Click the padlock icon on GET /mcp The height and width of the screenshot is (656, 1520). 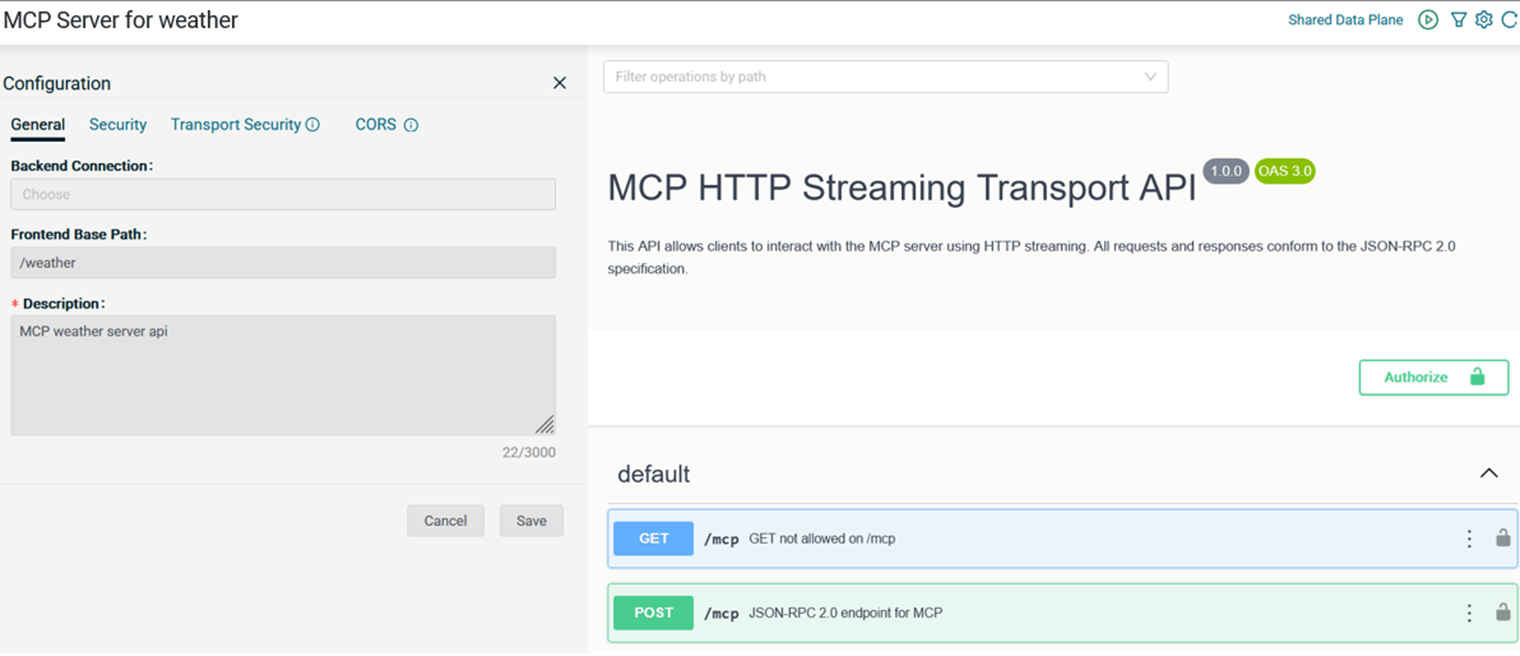pos(1503,538)
